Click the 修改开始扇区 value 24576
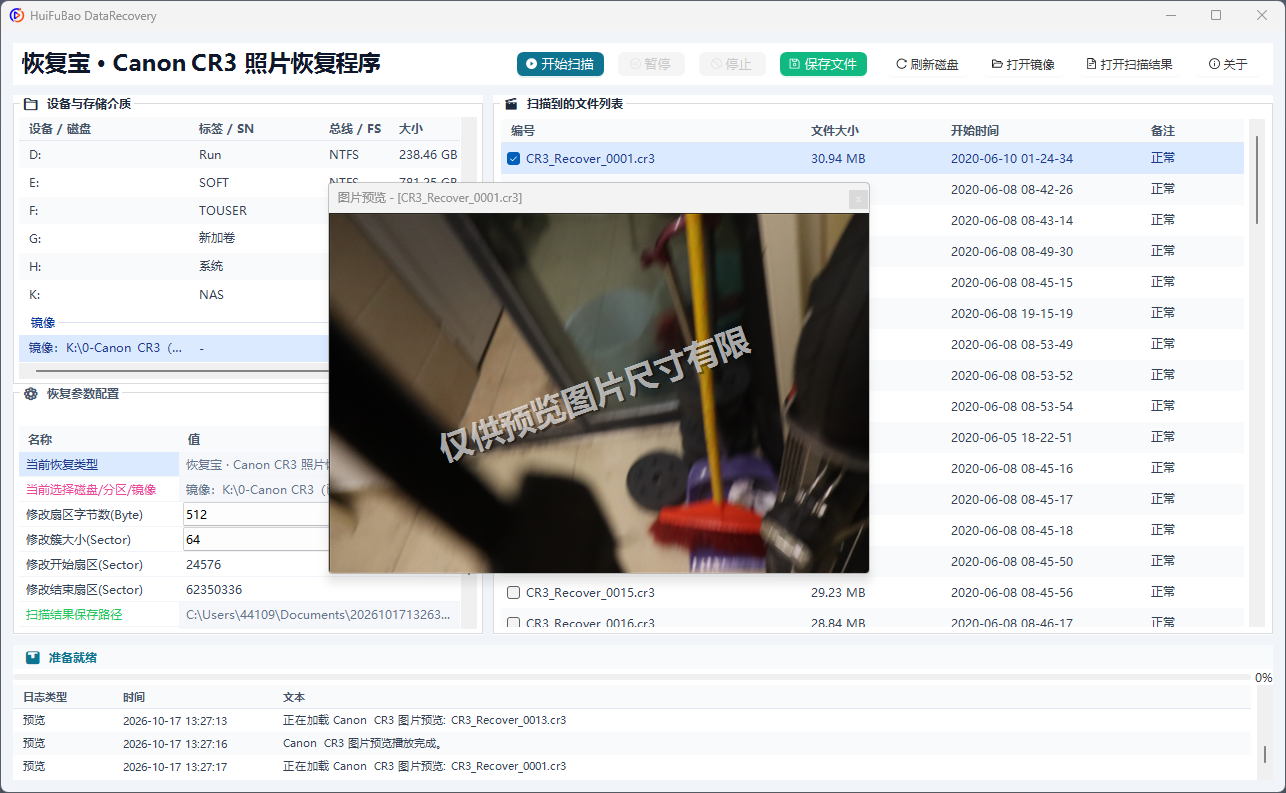The image size is (1286, 793). click(x=204, y=564)
